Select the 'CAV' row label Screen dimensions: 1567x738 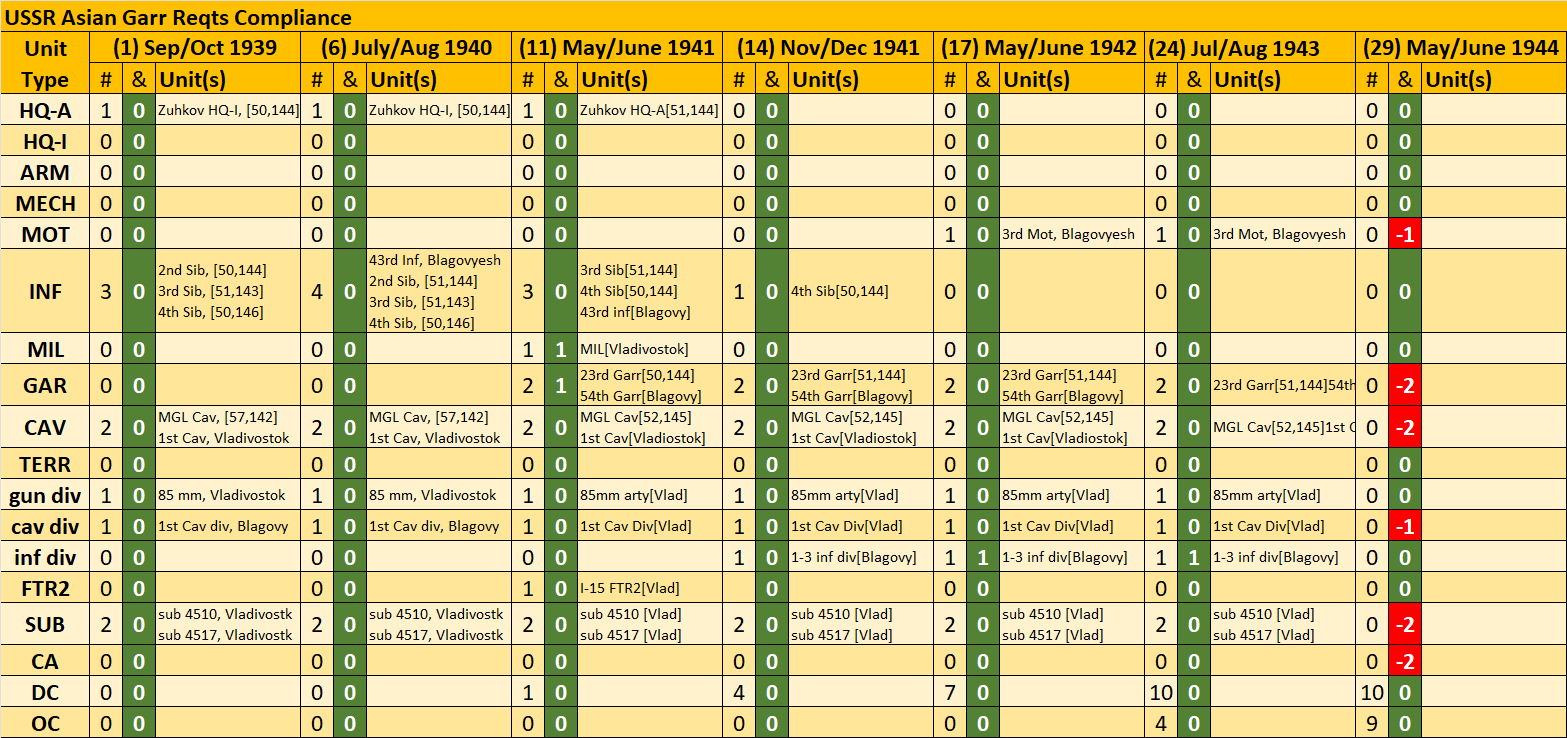pyautogui.click(x=46, y=427)
